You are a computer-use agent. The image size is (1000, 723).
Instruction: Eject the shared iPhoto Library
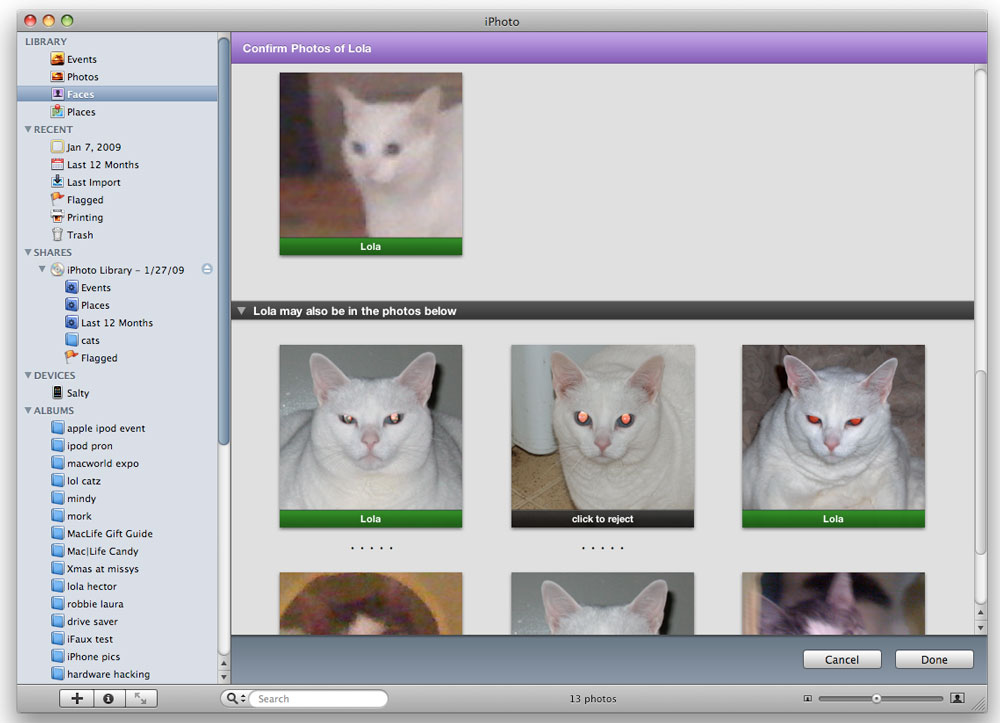pyautogui.click(x=207, y=270)
